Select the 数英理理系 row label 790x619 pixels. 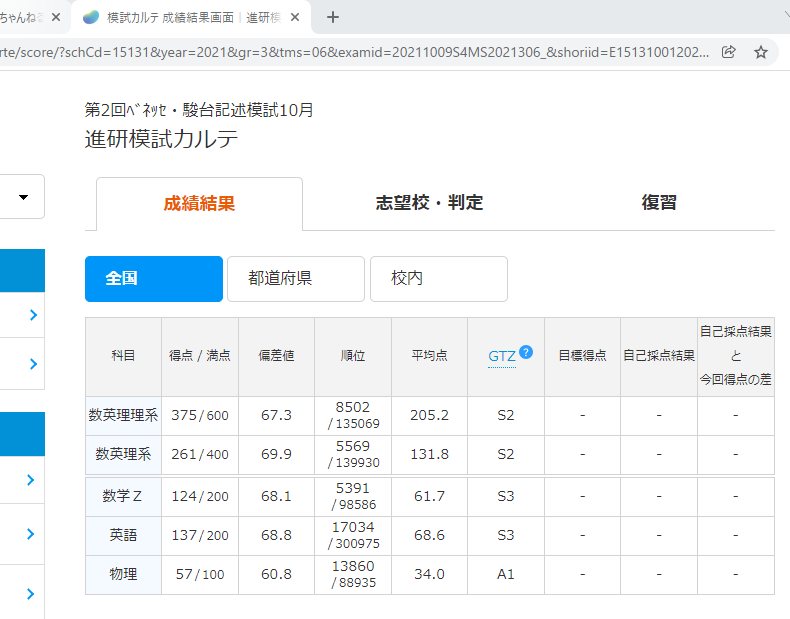click(x=123, y=415)
